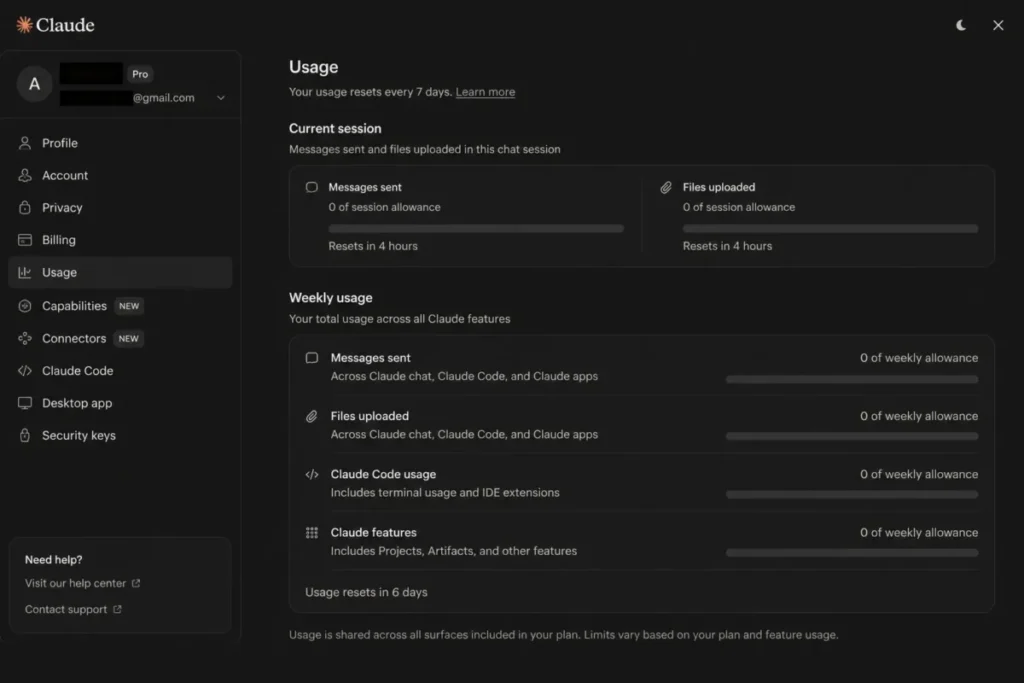Click the NEW badge beside Capabilities
The width and height of the screenshot is (1024, 683).
pyautogui.click(x=129, y=306)
